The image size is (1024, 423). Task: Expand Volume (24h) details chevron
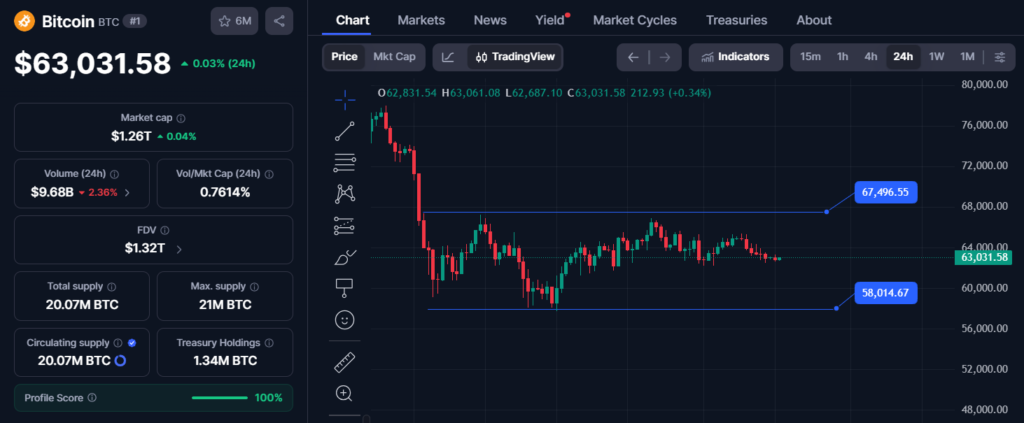point(127,193)
